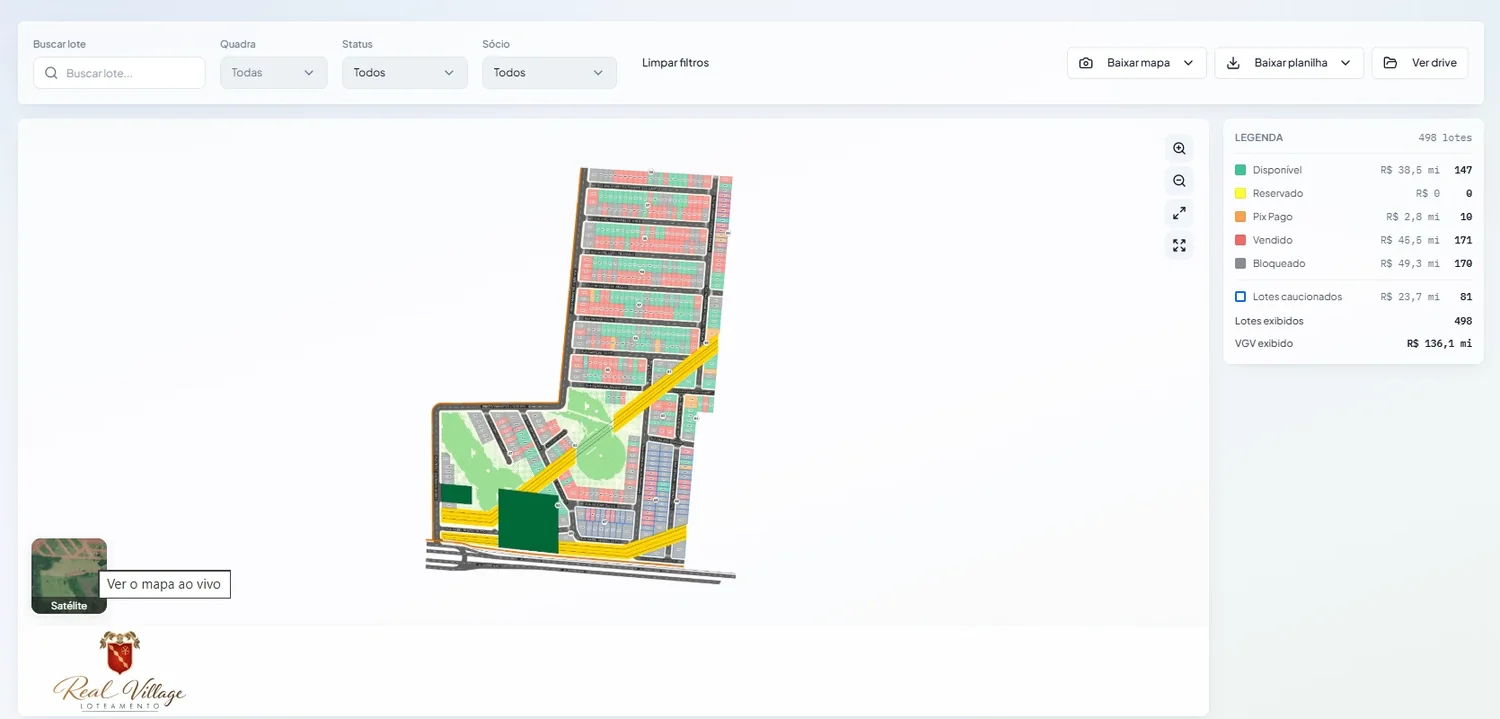Click the large dark green block on map
The width and height of the screenshot is (1500, 719).
pyautogui.click(x=529, y=521)
